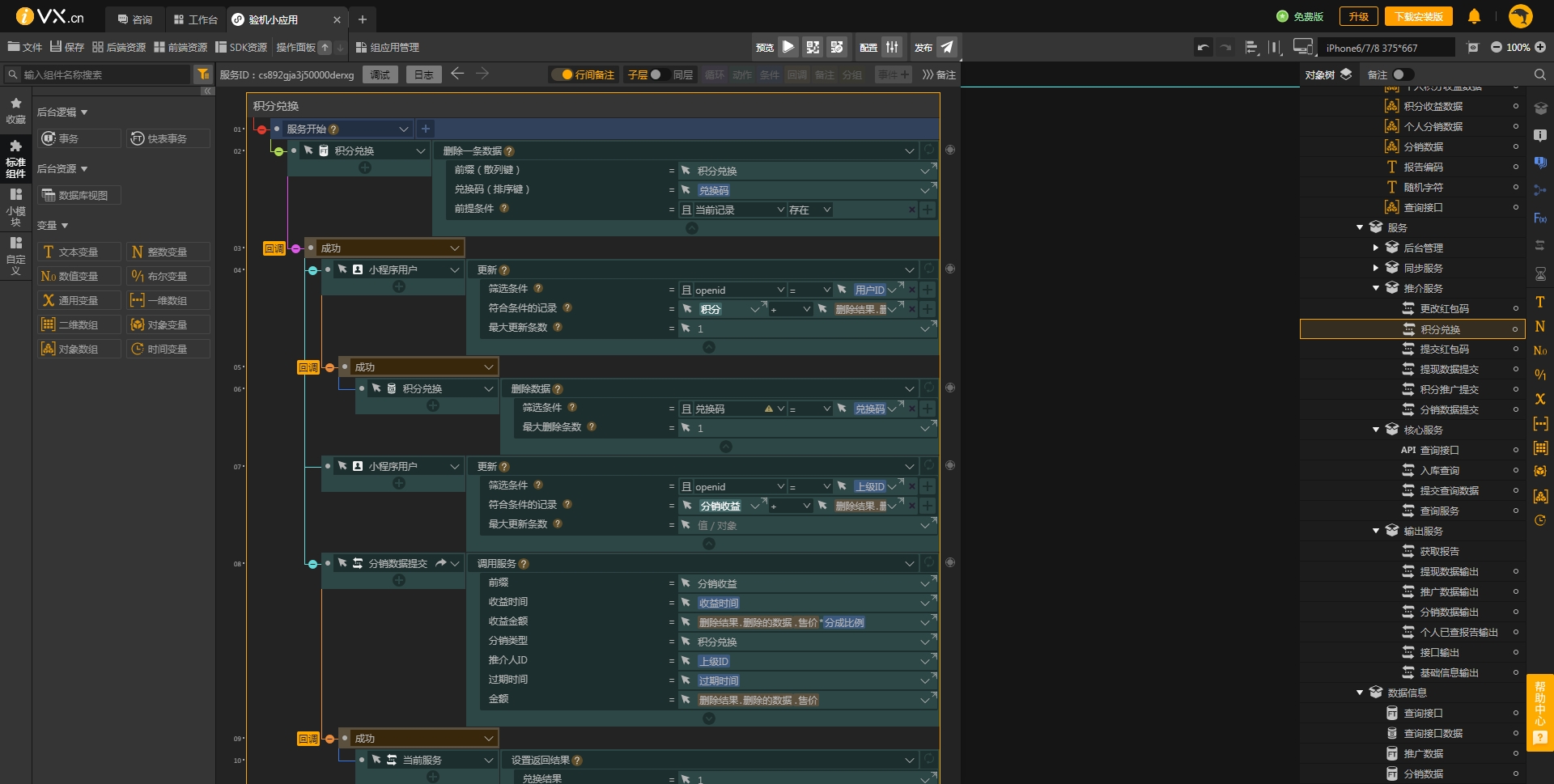Click the 升级 upgrade button
Image resolution: width=1554 pixels, height=784 pixels.
tap(1358, 16)
